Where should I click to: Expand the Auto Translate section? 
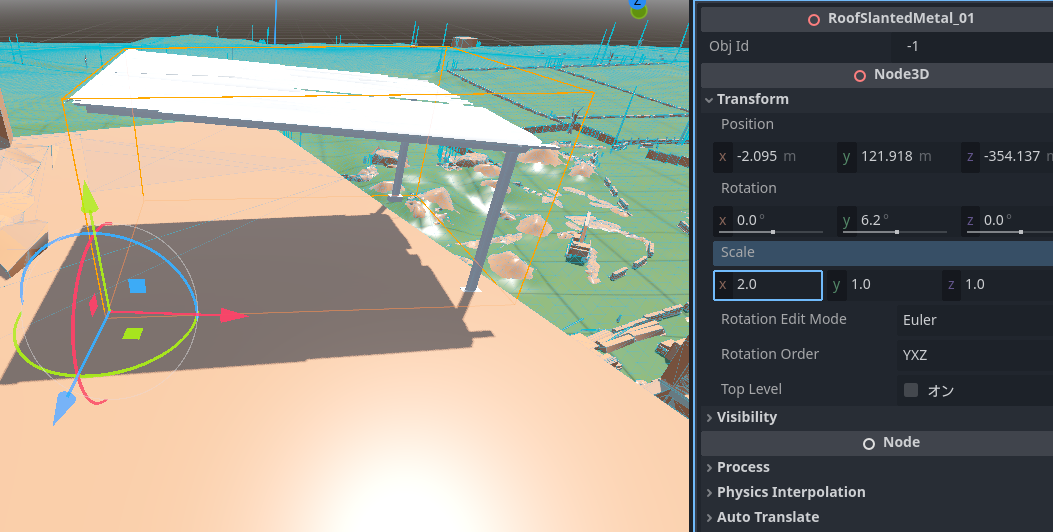pyautogui.click(x=709, y=517)
